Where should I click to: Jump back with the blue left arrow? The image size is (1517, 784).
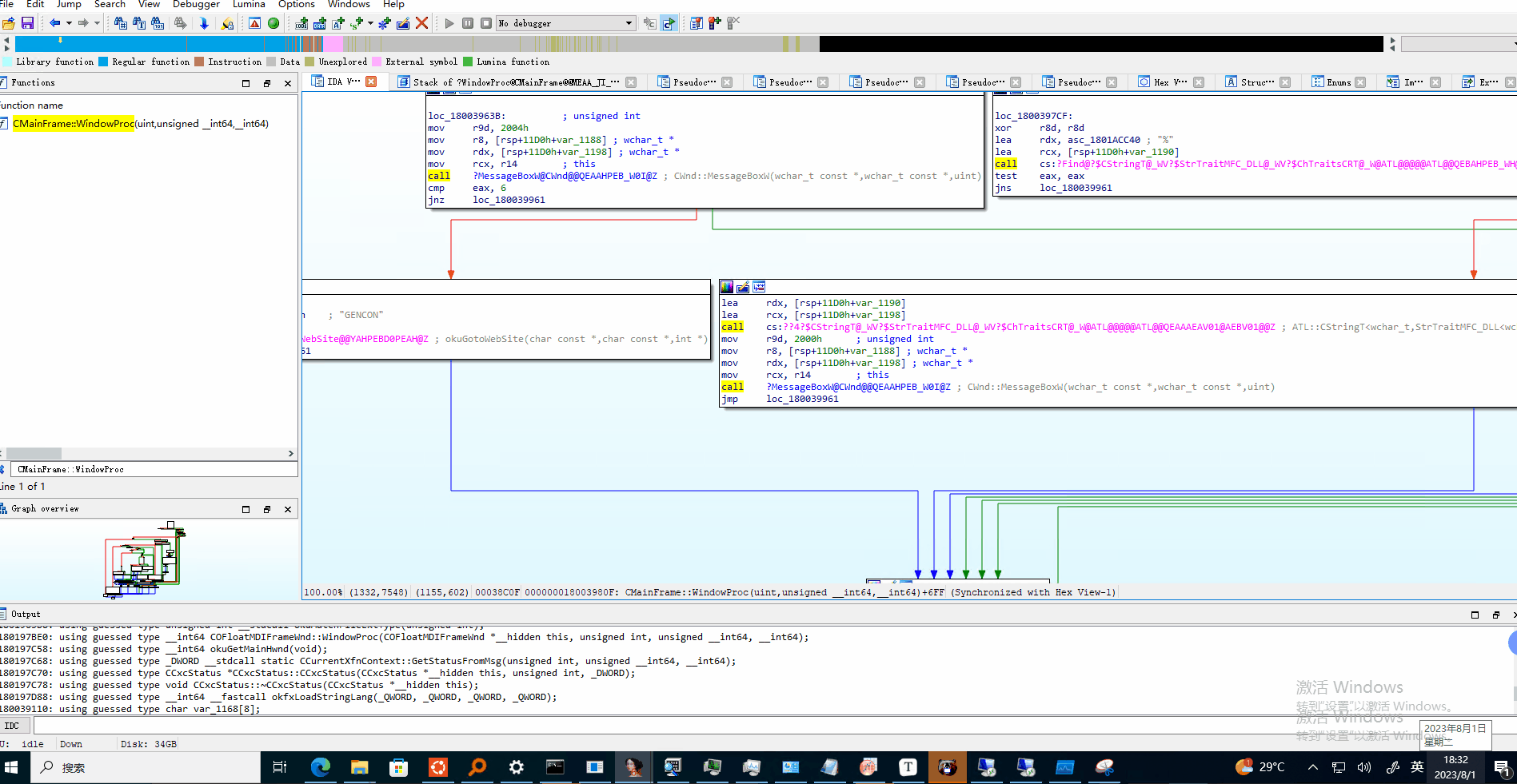(54, 23)
